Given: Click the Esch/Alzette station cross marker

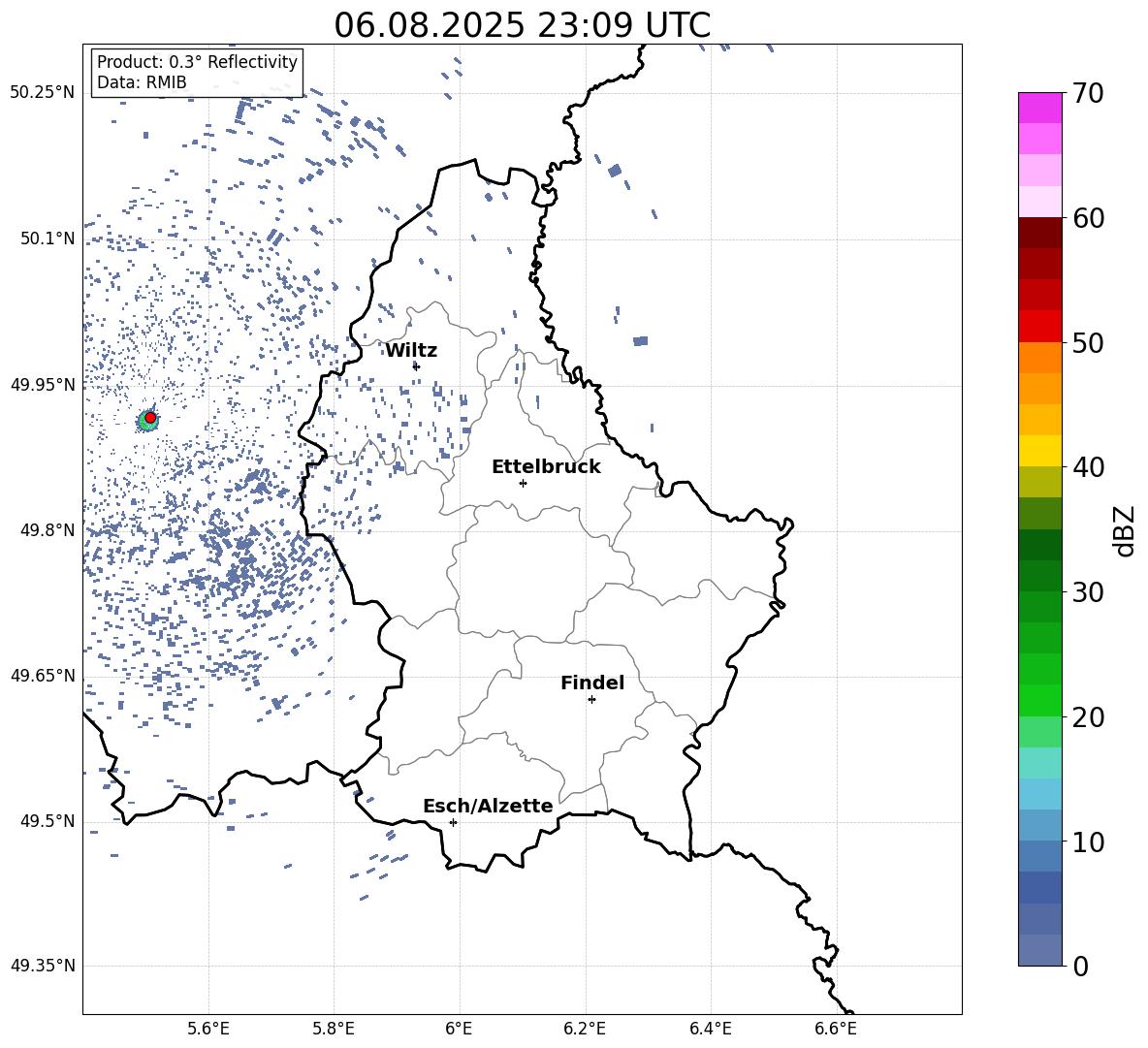Looking at the screenshot, I should tap(453, 822).
